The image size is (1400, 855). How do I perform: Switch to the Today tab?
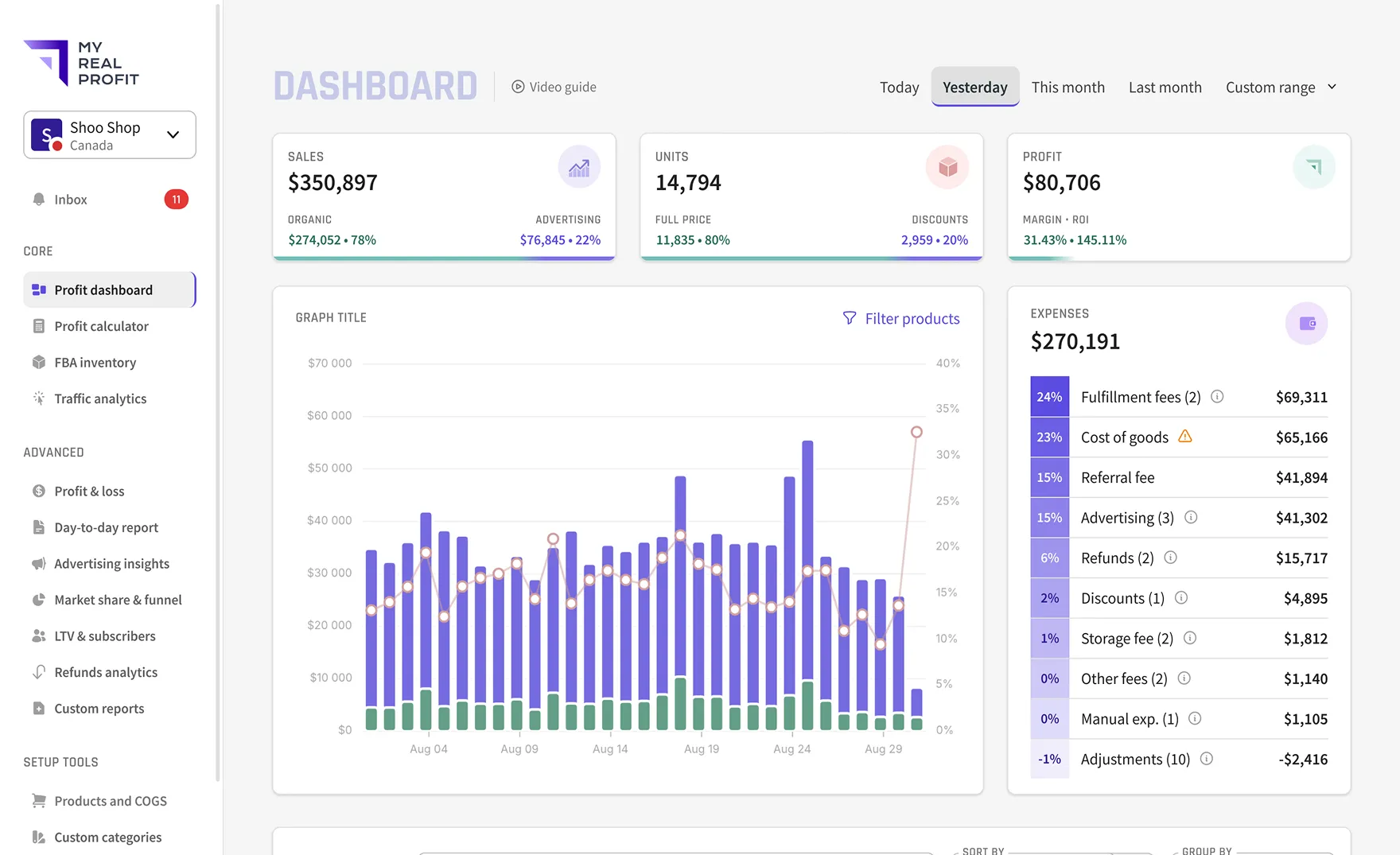coord(899,87)
